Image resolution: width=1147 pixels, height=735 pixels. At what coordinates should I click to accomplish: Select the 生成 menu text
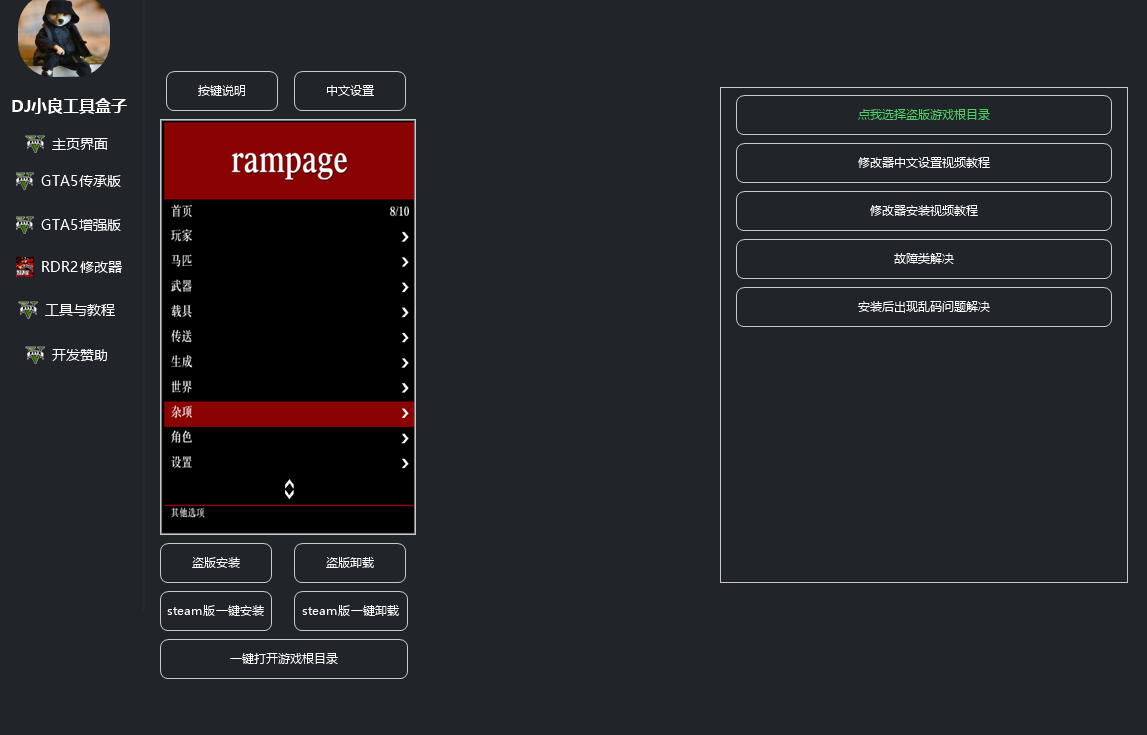(x=181, y=361)
